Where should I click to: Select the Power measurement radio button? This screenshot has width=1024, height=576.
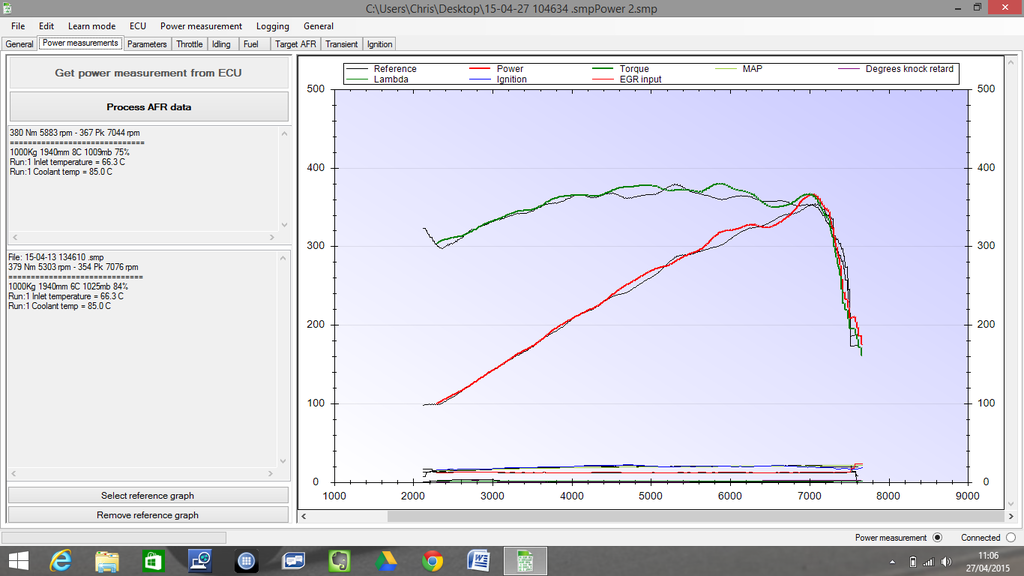tap(938, 537)
